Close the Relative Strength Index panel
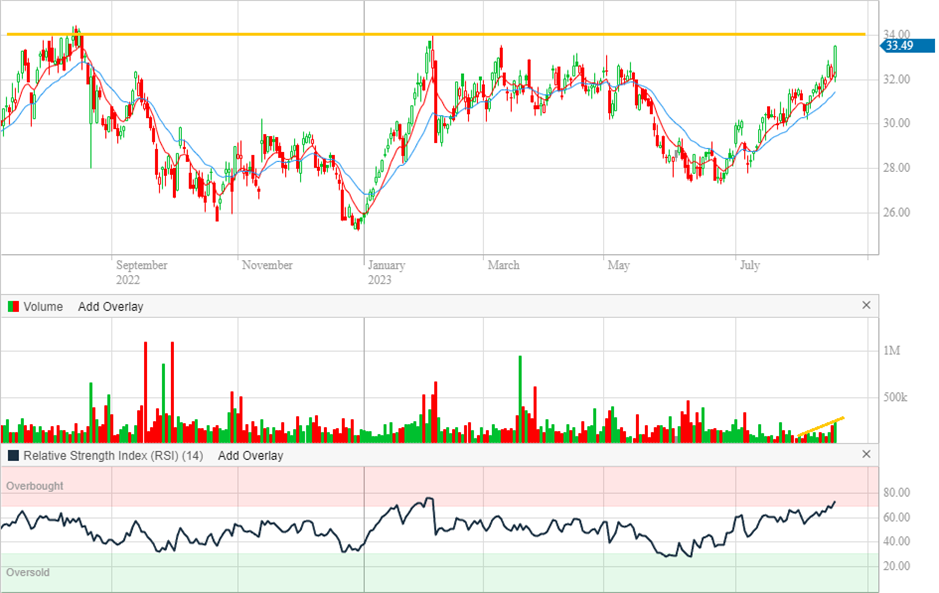 [x=866, y=454]
